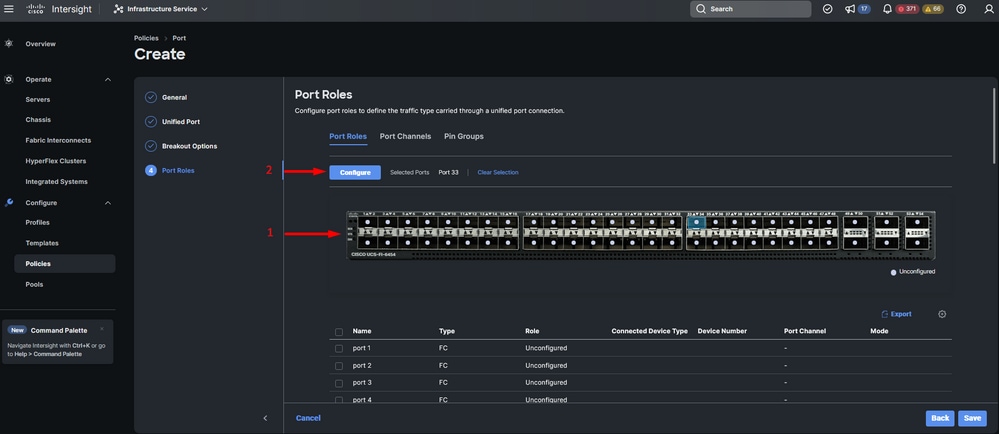This screenshot has width=999, height=434.
Task: Open the alarms bell icon
Action: point(887,9)
